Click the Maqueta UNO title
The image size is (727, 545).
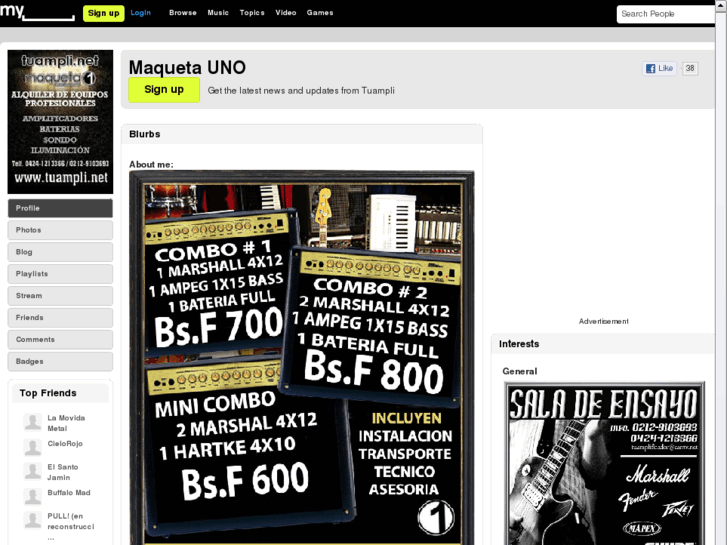[x=187, y=68]
